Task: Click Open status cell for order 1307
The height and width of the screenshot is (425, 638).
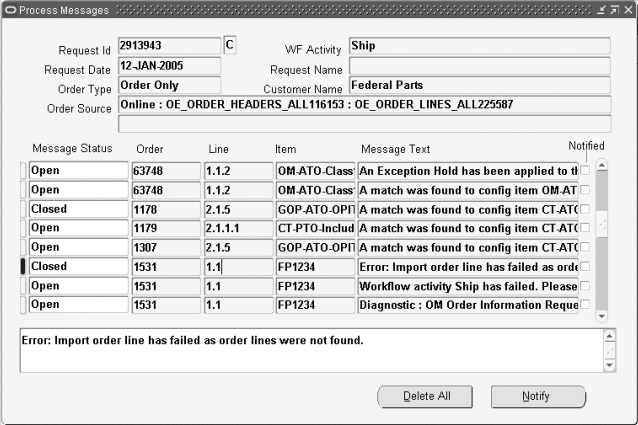Action: pyautogui.click(x=79, y=247)
